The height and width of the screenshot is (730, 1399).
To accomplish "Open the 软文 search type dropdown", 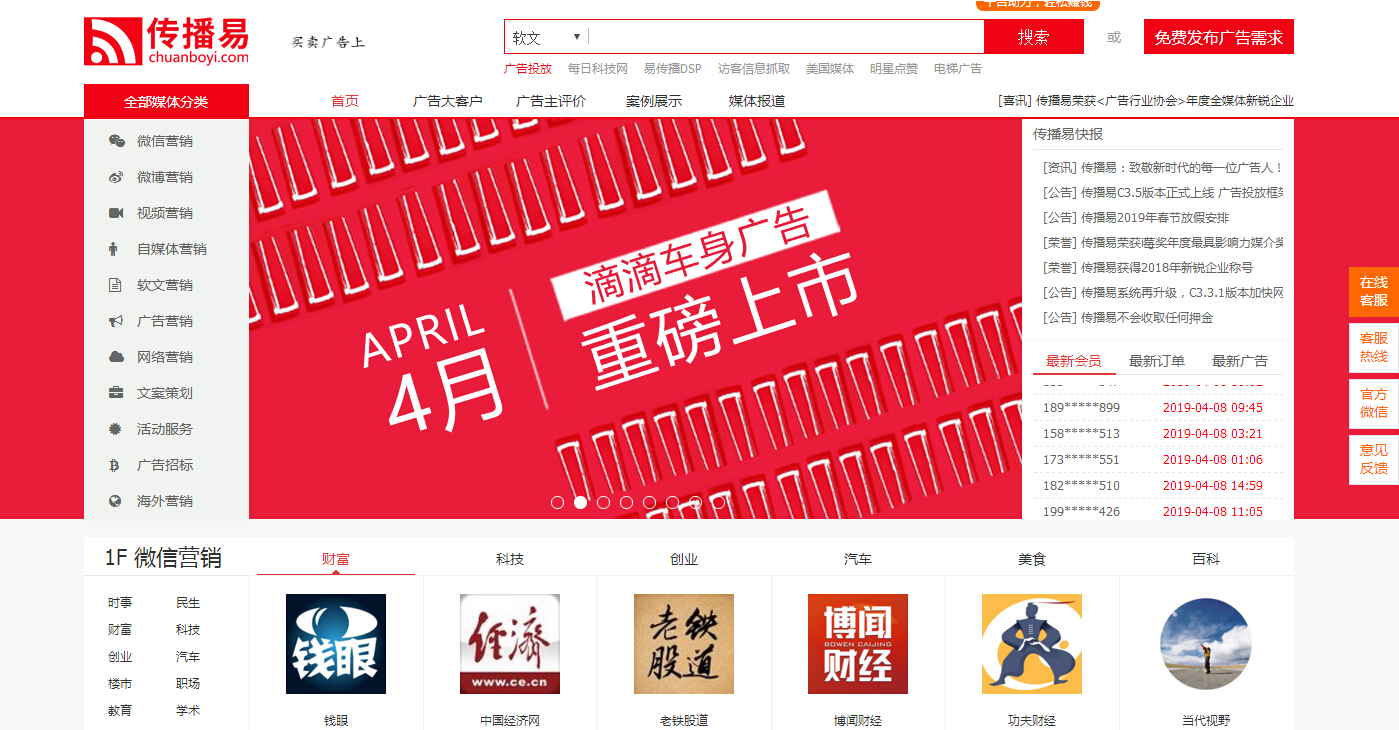I will (546, 37).
